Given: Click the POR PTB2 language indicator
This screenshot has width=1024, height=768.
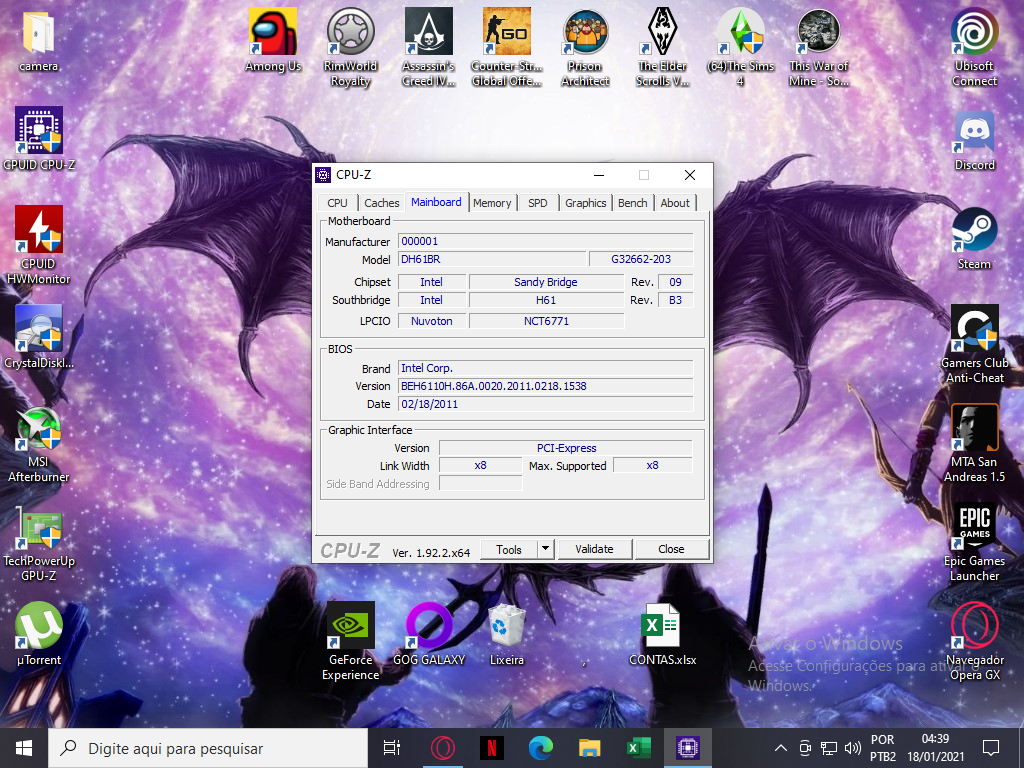Looking at the screenshot, I should [883, 748].
